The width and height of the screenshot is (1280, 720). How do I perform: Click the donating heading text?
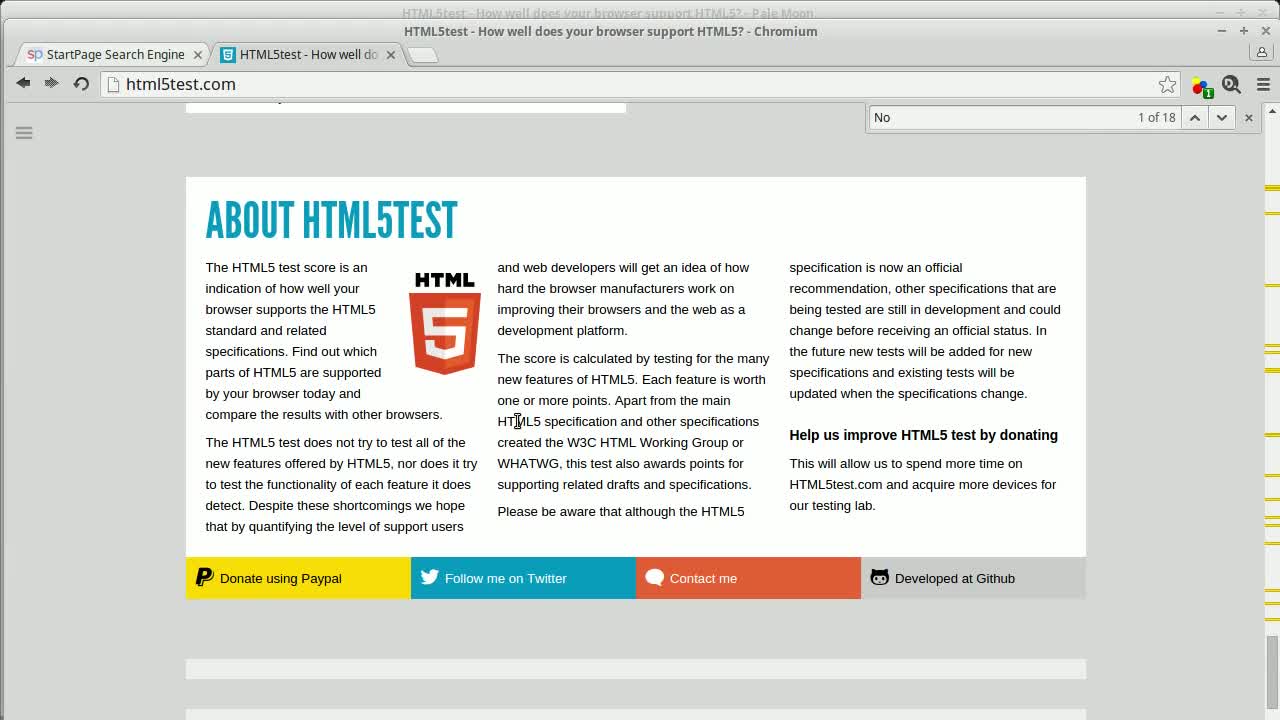(x=923, y=435)
